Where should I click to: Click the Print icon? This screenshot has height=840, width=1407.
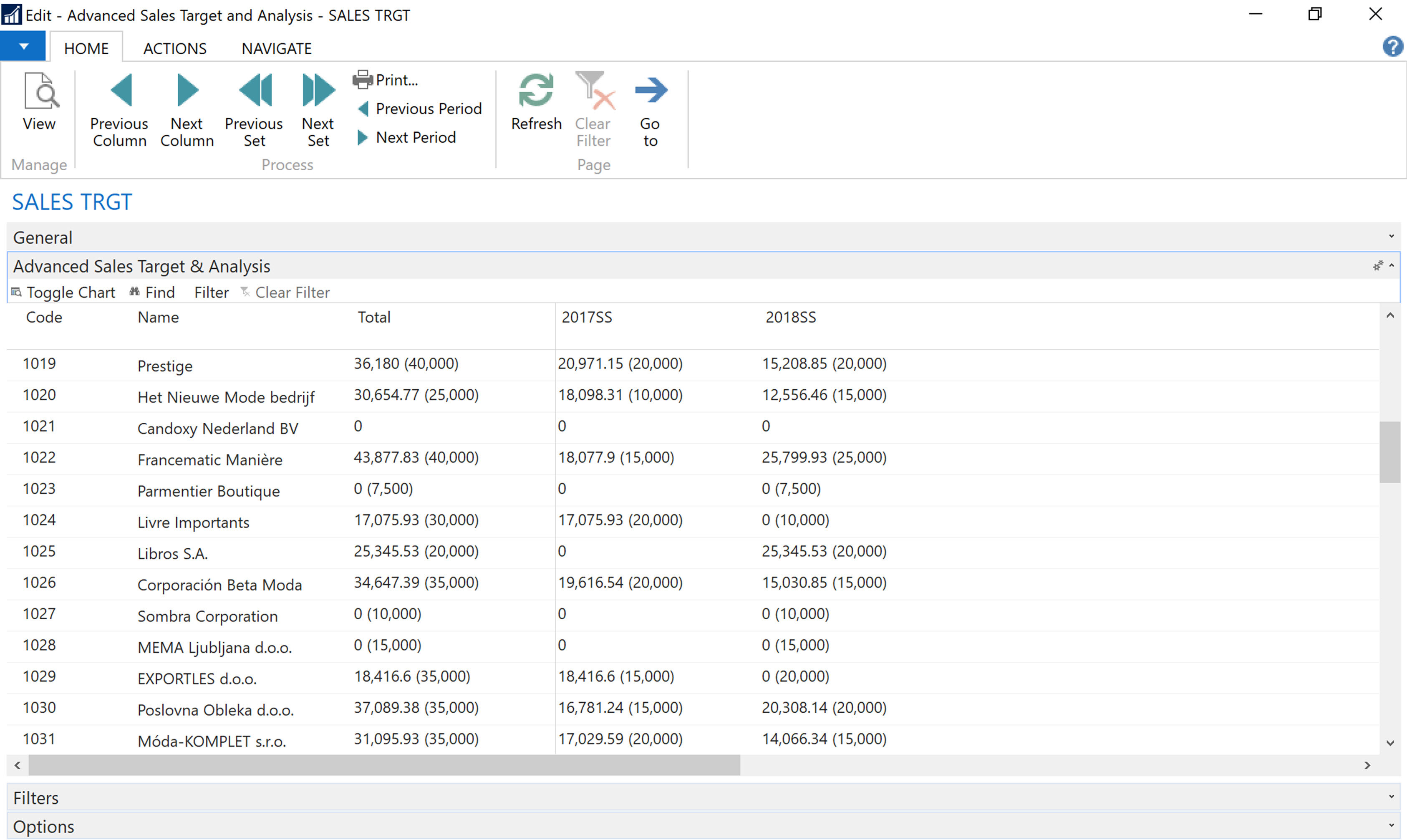pyautogui.click(x=363, y=80)
